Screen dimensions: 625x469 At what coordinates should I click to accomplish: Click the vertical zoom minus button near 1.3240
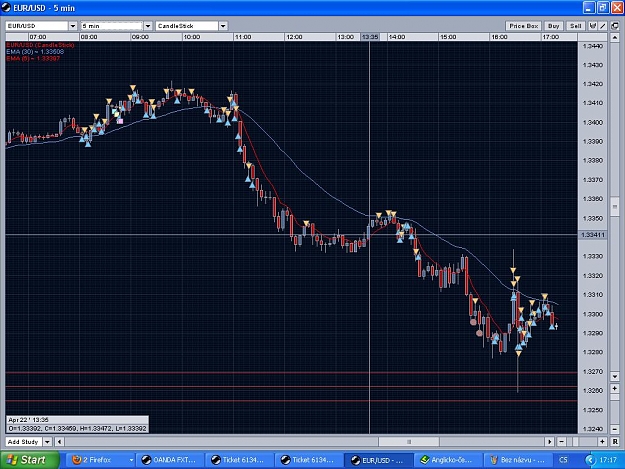614,429
